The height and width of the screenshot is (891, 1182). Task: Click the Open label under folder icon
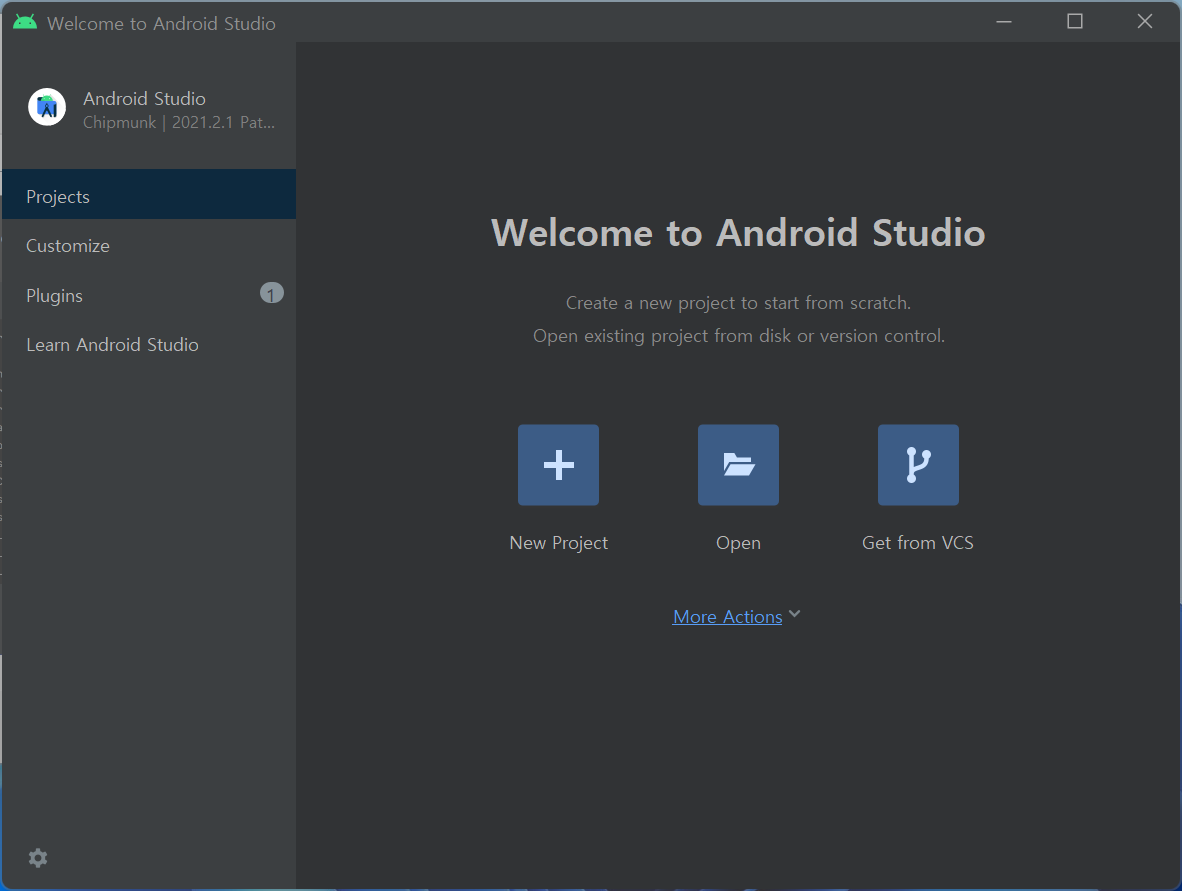(738, 543)
